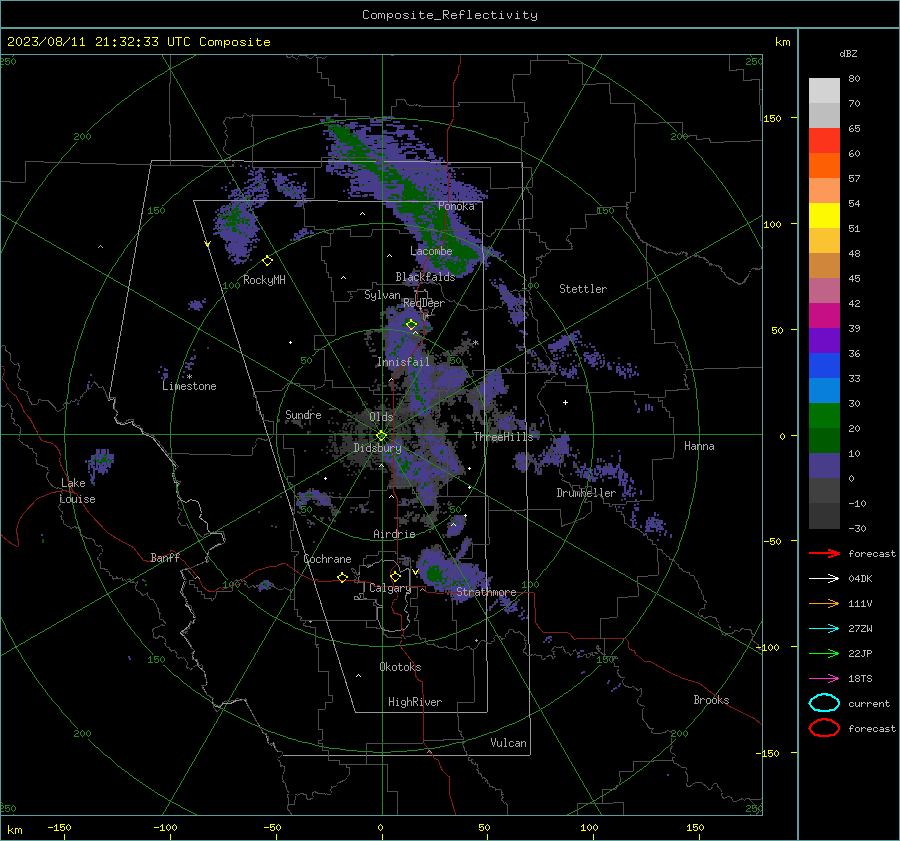
Task: Click the 18TS text in the legend
Action: point(860,679)
